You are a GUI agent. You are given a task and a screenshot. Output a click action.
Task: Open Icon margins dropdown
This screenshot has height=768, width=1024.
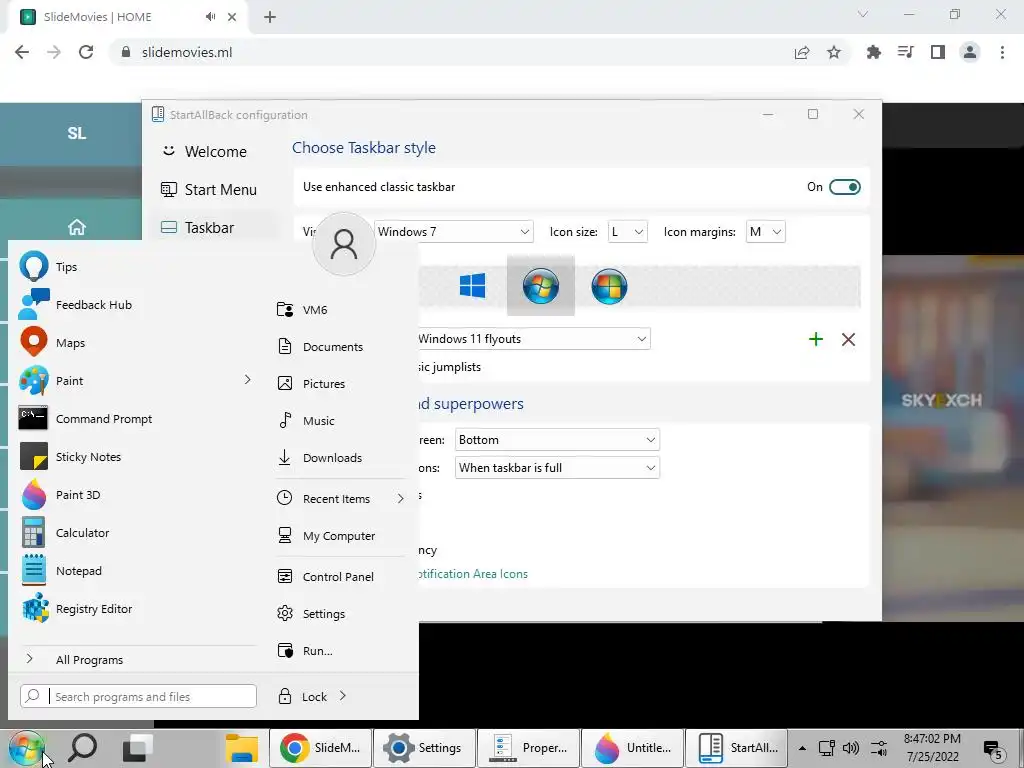point(765,232)
